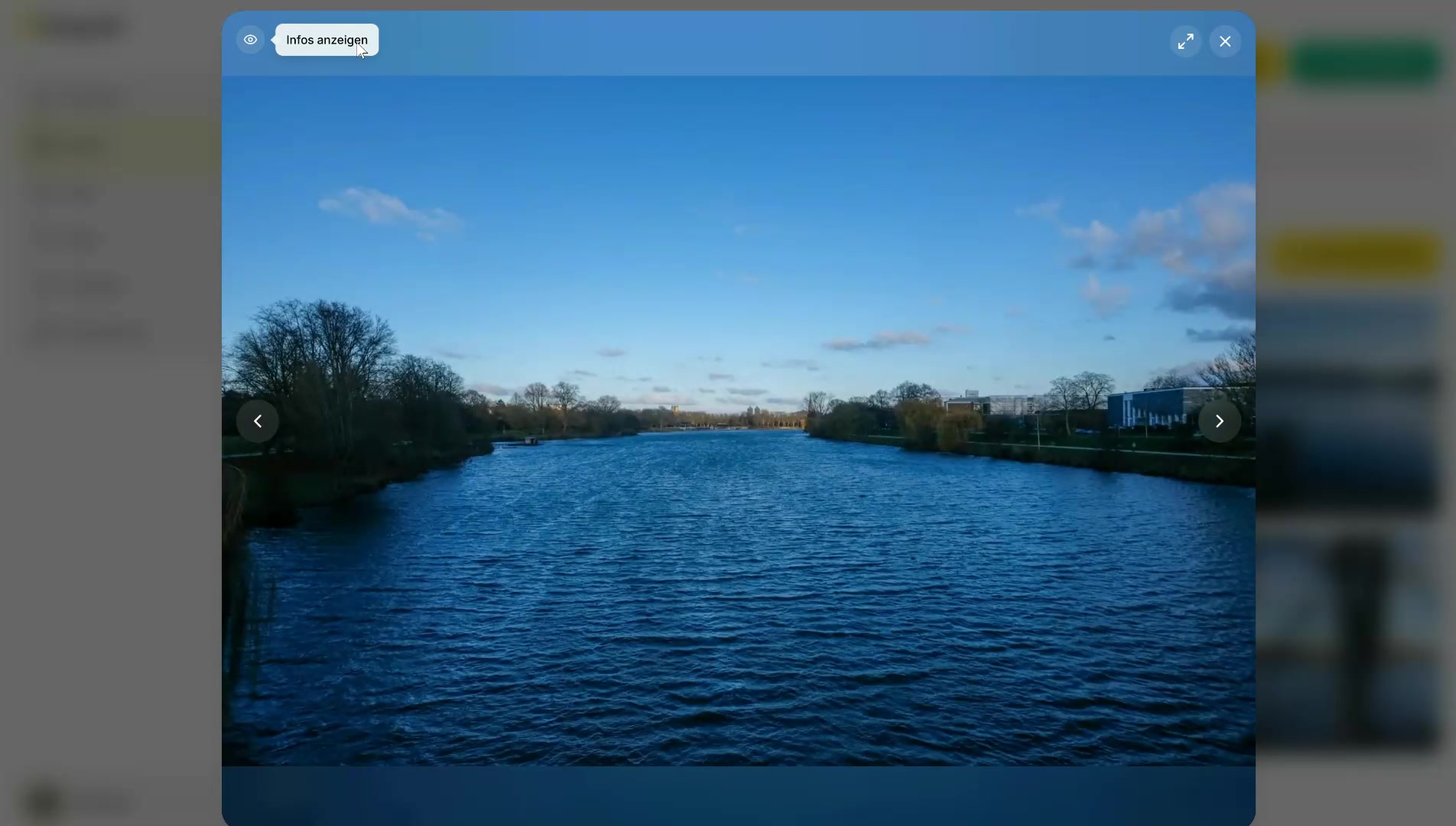The height and width of the screenshot is (826, 1456).
Task: Click the dark blue strip below the photo
Action: [x=738, y=795]
